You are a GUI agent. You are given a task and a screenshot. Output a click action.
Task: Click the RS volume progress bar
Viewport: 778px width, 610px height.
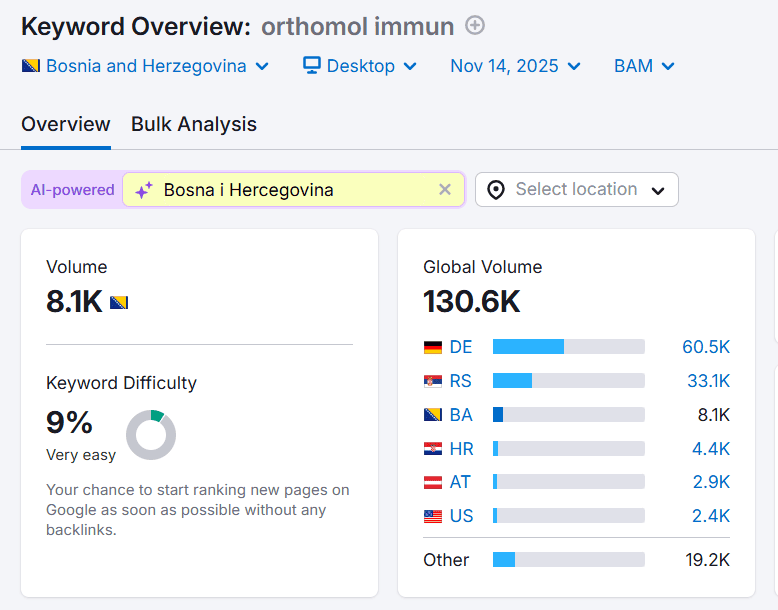point(569,381)
